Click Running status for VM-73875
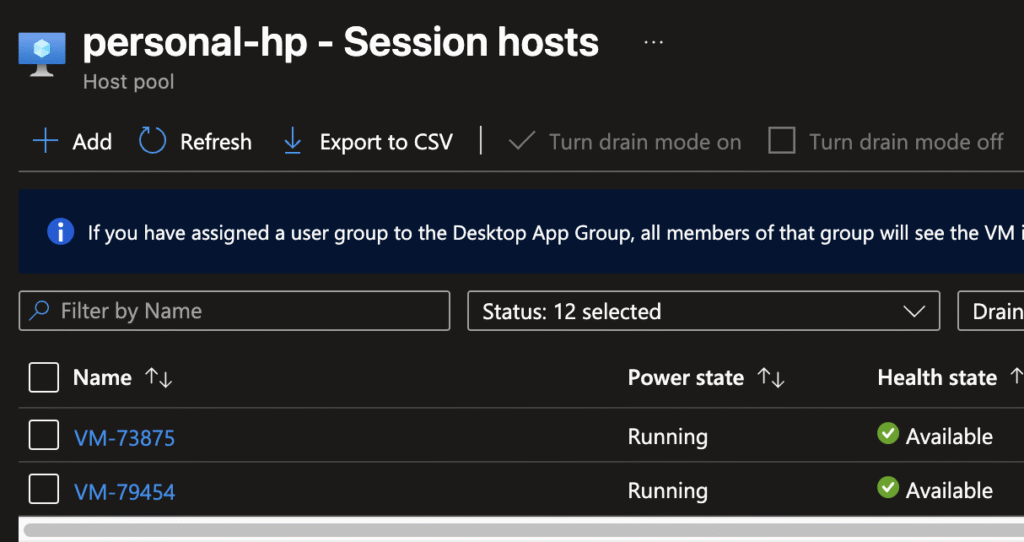Image resolution: width=1024 pixels, height=542 pixels. [667, 436]
